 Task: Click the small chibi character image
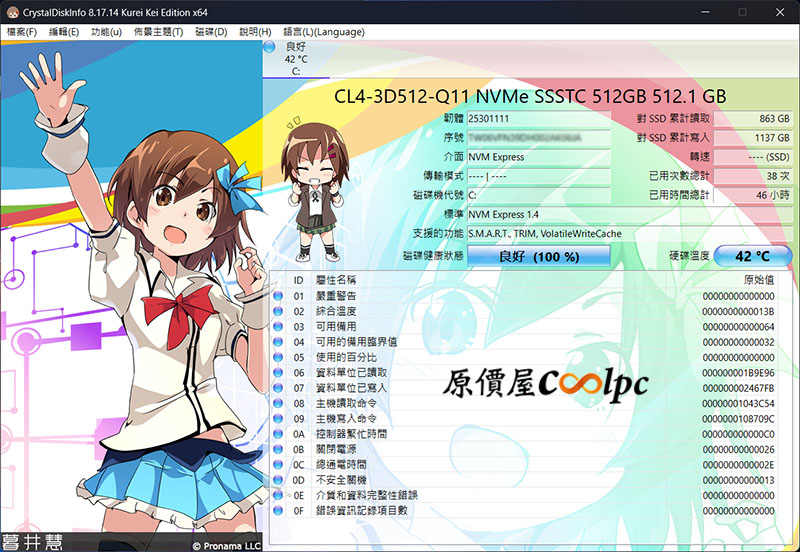click(315, 189)
